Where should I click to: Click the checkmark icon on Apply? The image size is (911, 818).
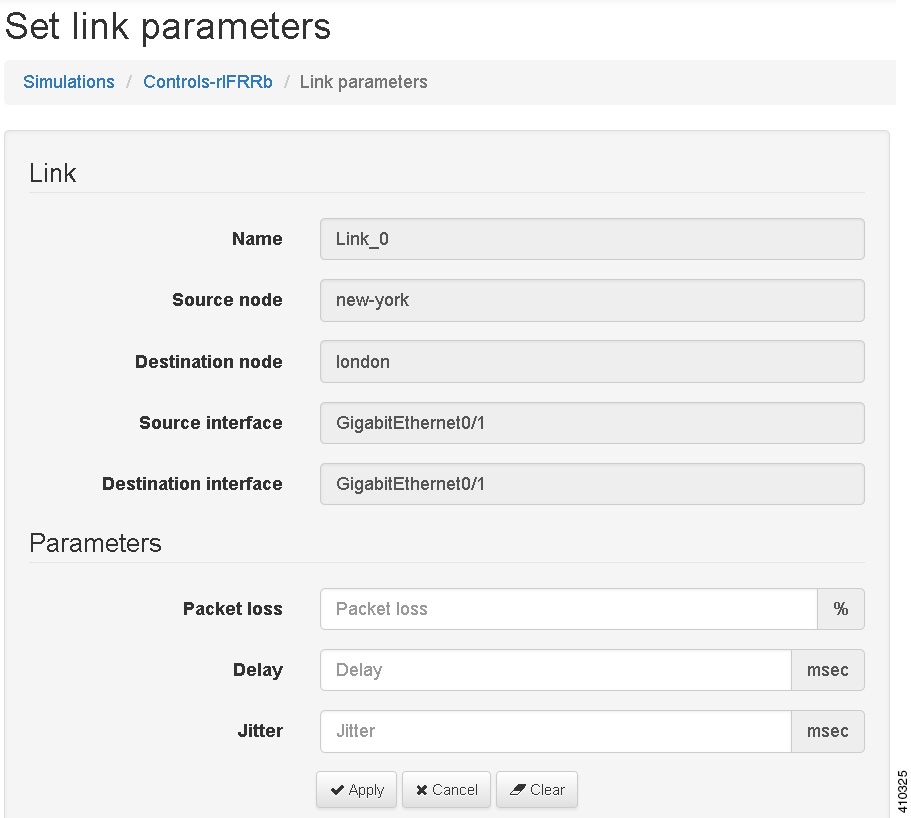coord(337,790)
